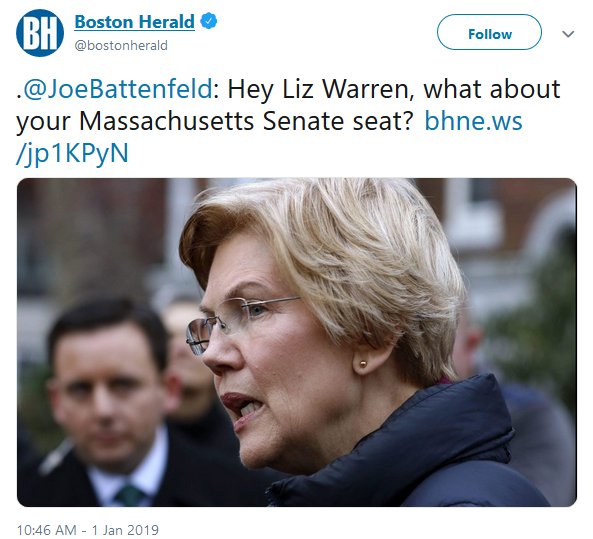The width and height of the screenshot is (593, 539).
Task: Click the woman's glasses in photo
Action: click(x=238, y=322)
